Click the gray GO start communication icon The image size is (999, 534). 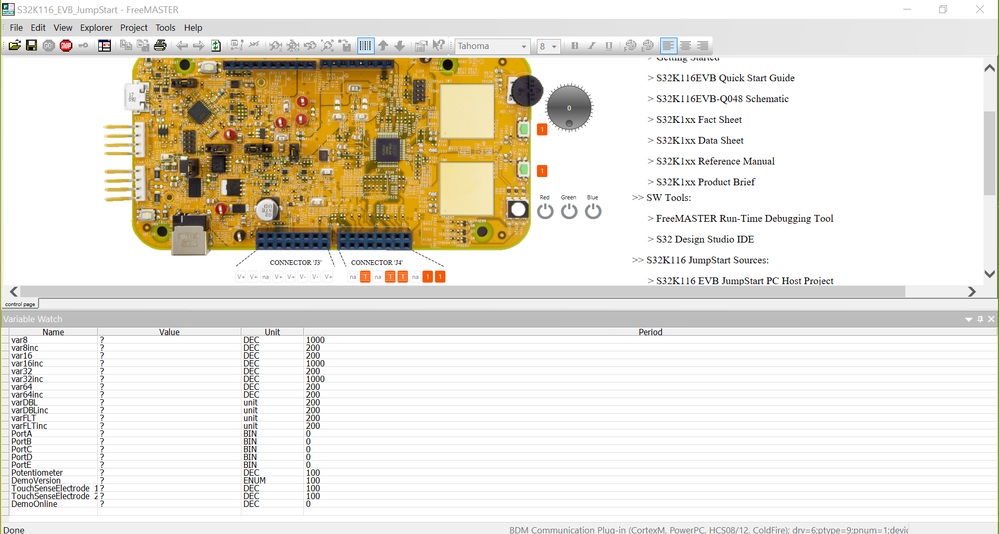point(48,46)
